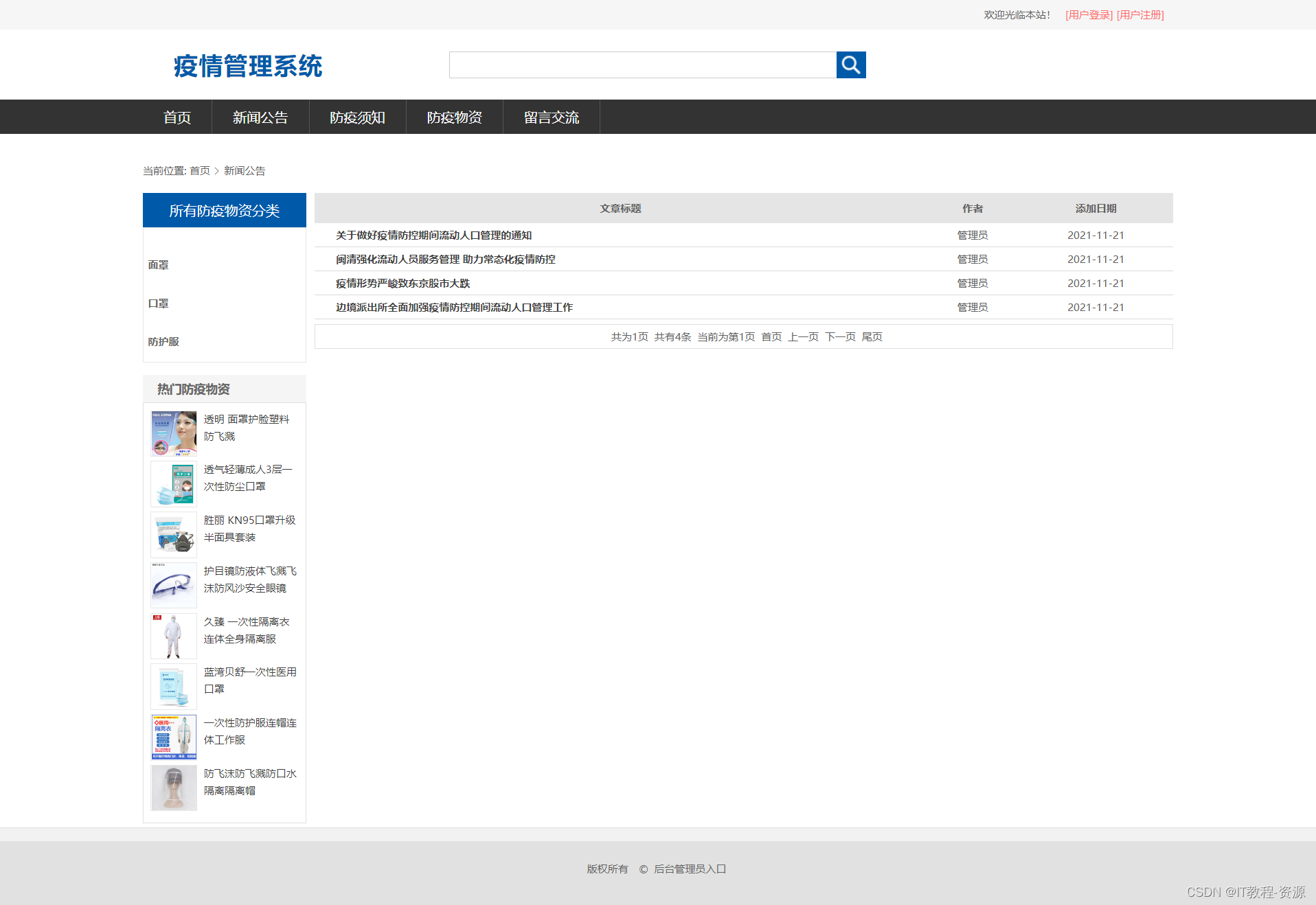This screenshot has width=1316, height=905.
Task: Click the 蓝湾贝舒口罩 product thumbnail
Action: 174,687
